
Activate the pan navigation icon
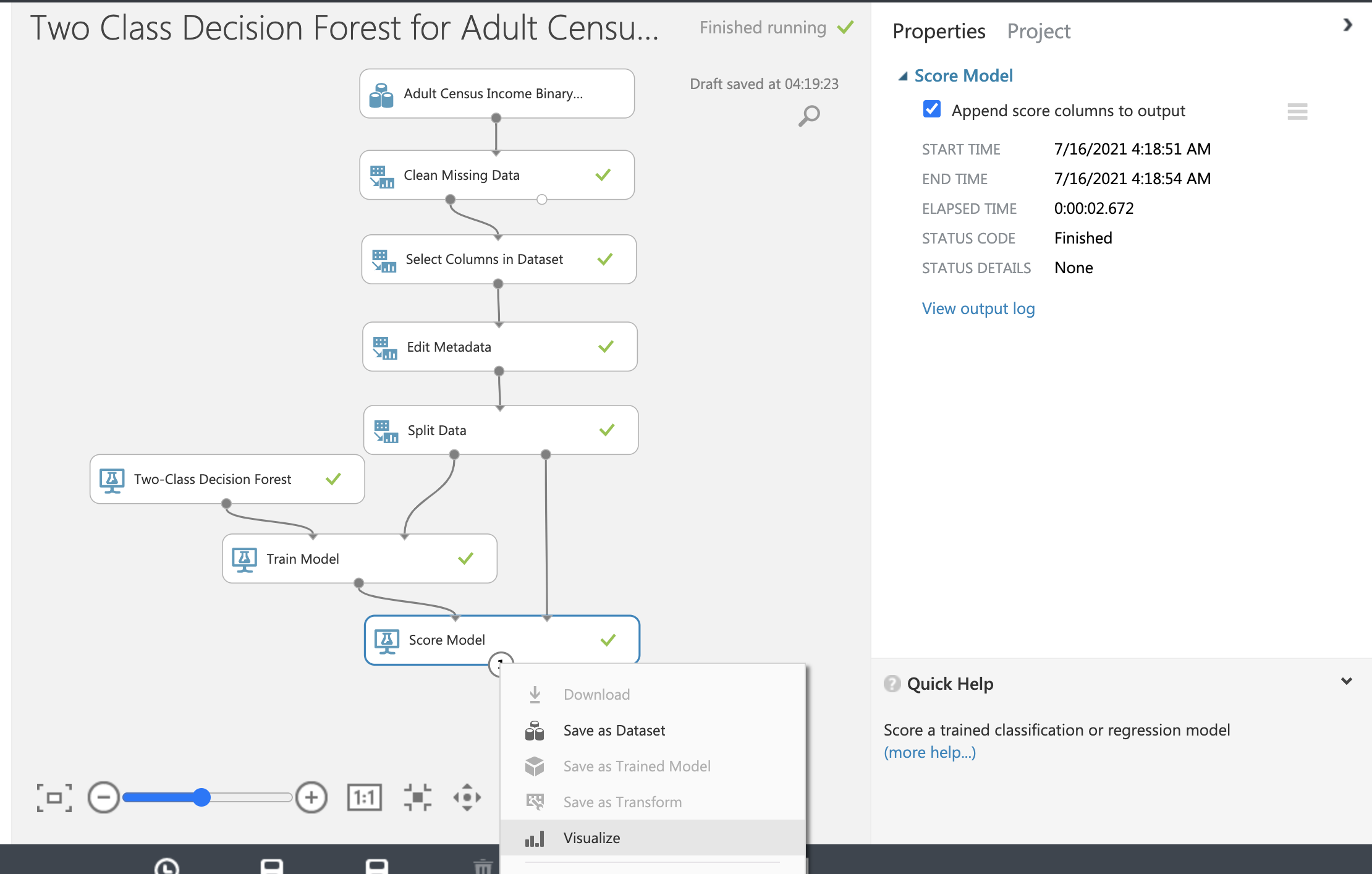(x=468, y=797)
